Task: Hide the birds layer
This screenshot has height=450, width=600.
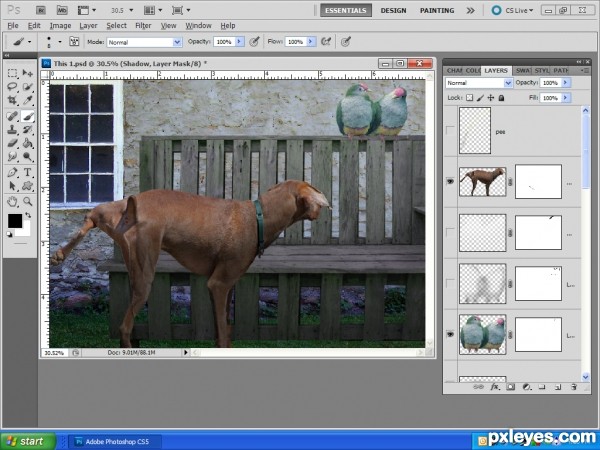Action: pyautogui.click(x=450, y=334)
